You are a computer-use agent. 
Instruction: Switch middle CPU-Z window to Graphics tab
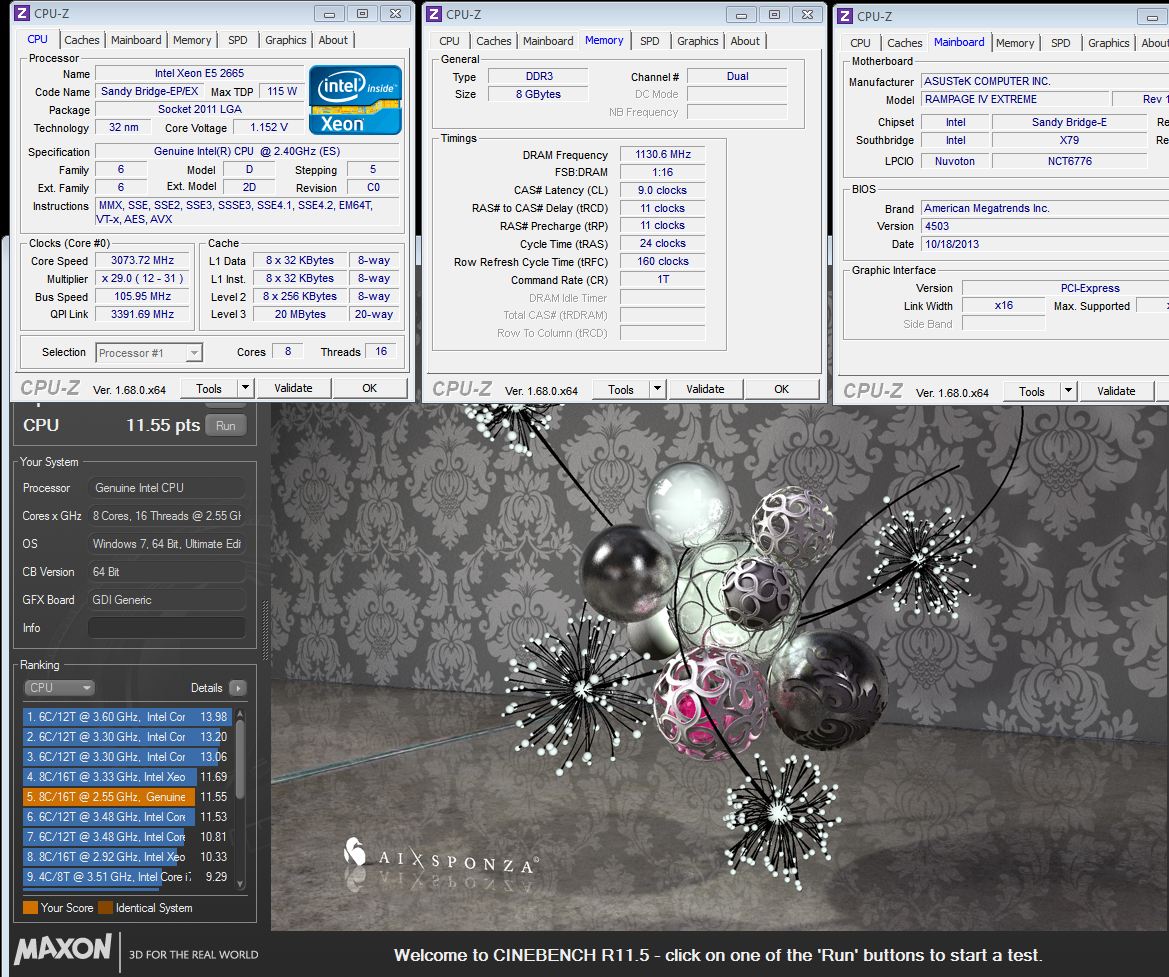697,41
